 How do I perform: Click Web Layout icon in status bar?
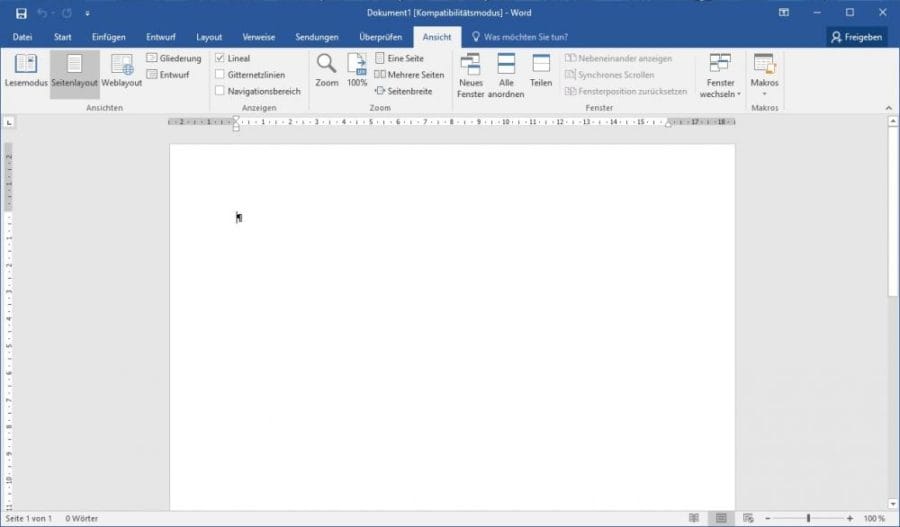pyautogui.click(x=748, y=518)
